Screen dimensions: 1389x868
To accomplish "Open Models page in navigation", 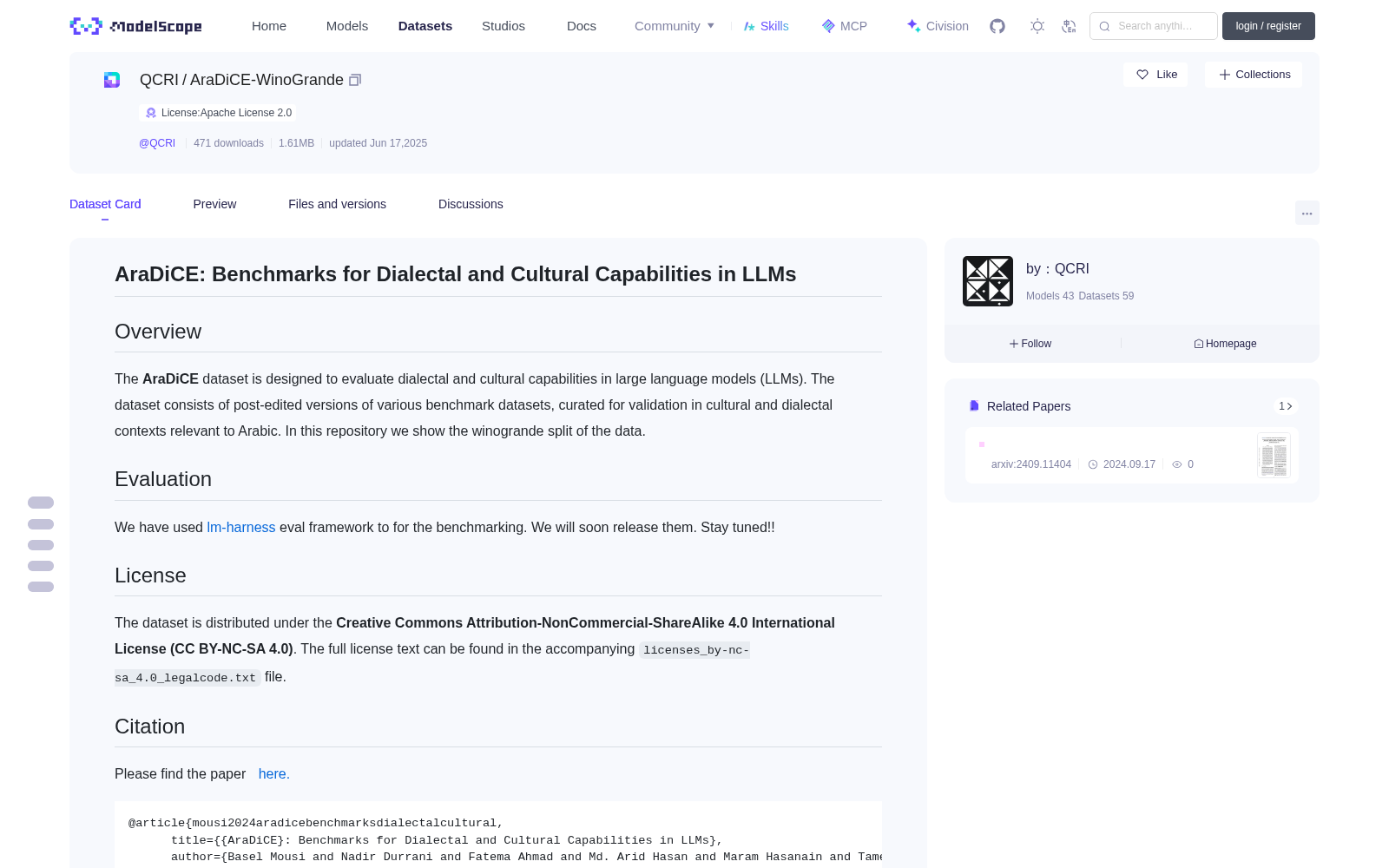I will [x=347, y=26].
